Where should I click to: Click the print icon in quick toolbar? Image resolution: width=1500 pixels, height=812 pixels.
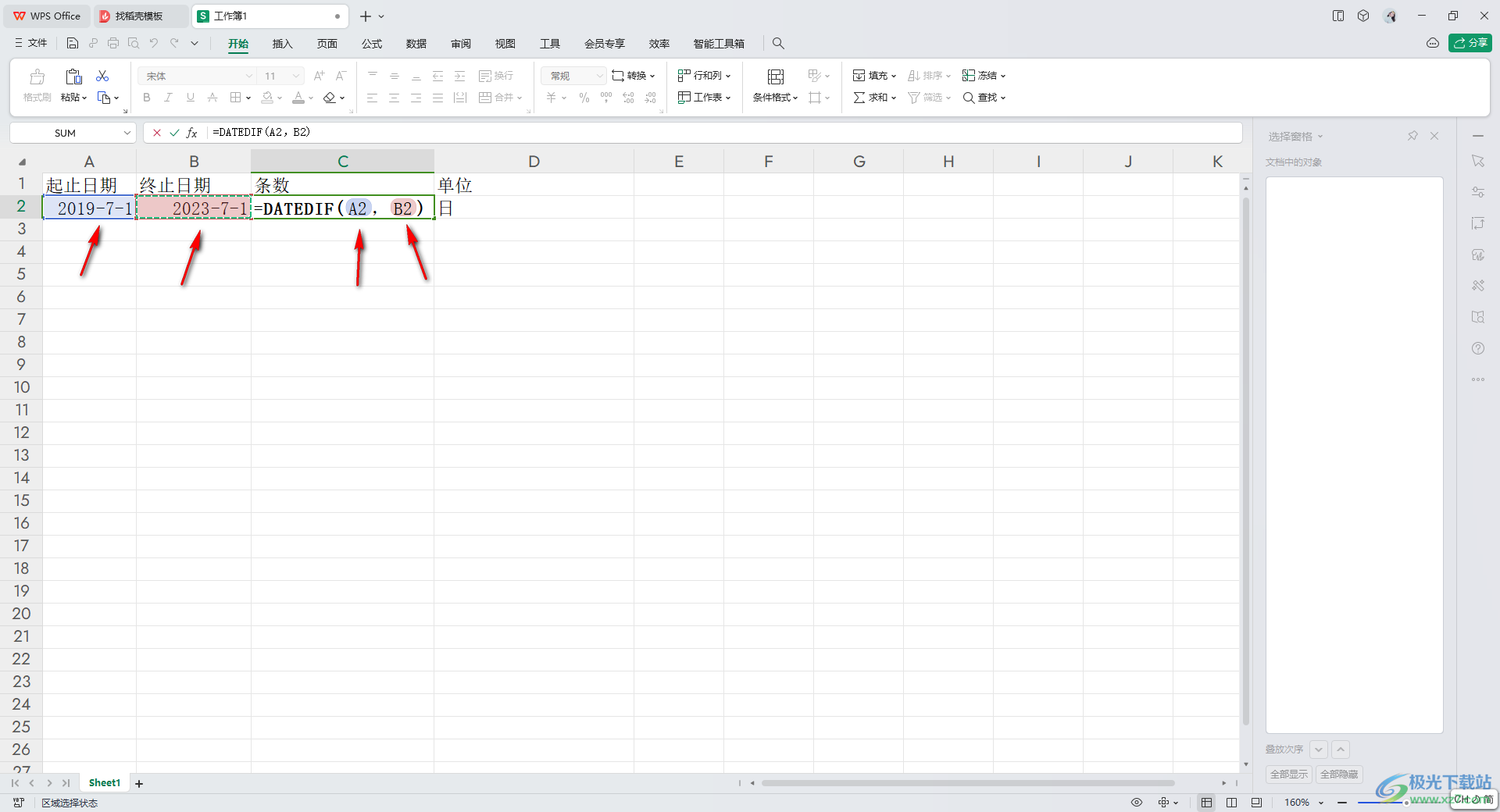click(x=113, y=43)
